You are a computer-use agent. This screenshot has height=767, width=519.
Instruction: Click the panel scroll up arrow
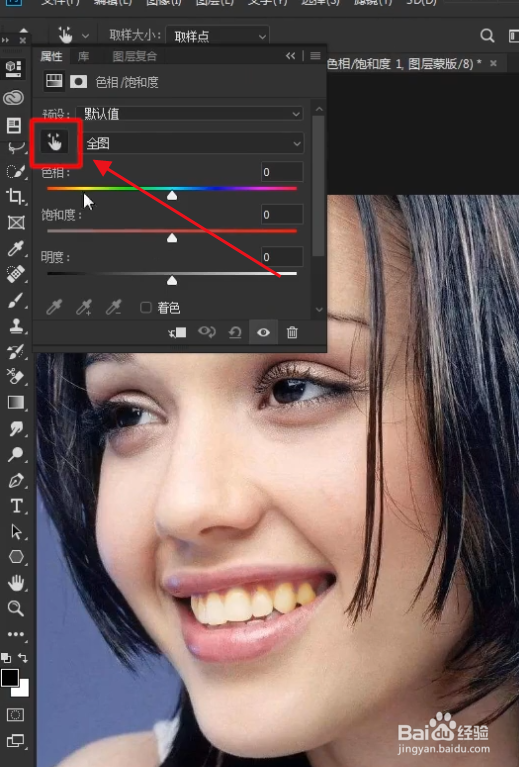(319, 109)
